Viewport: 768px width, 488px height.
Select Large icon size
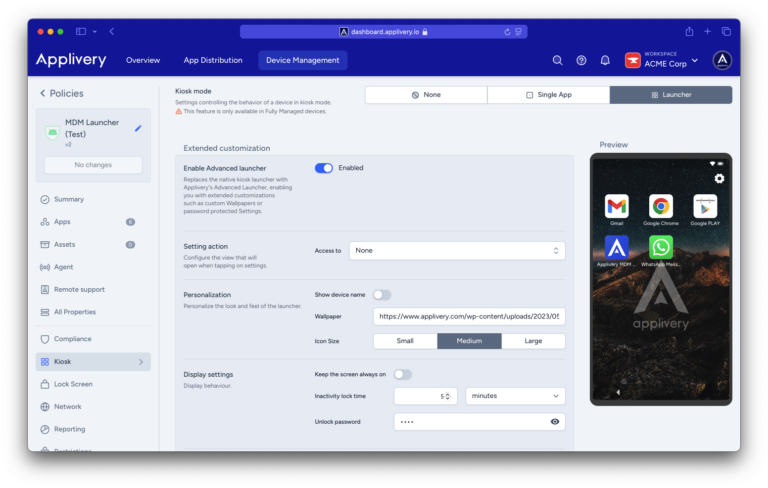coord(533,341)
